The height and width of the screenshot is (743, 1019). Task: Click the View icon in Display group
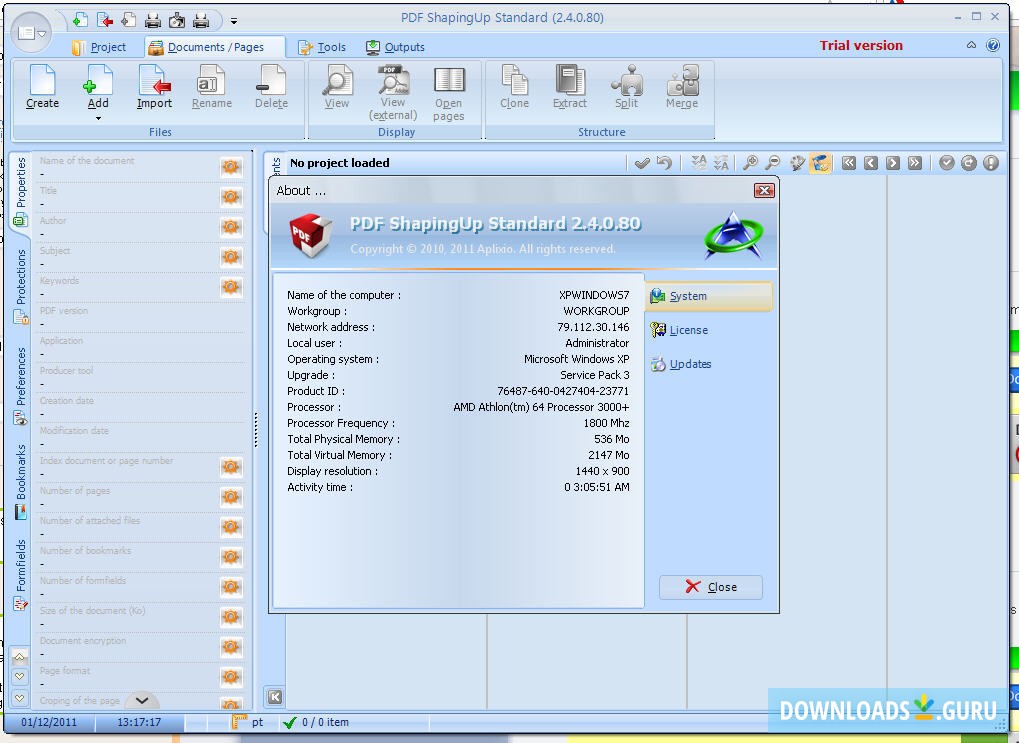point(337,87)
